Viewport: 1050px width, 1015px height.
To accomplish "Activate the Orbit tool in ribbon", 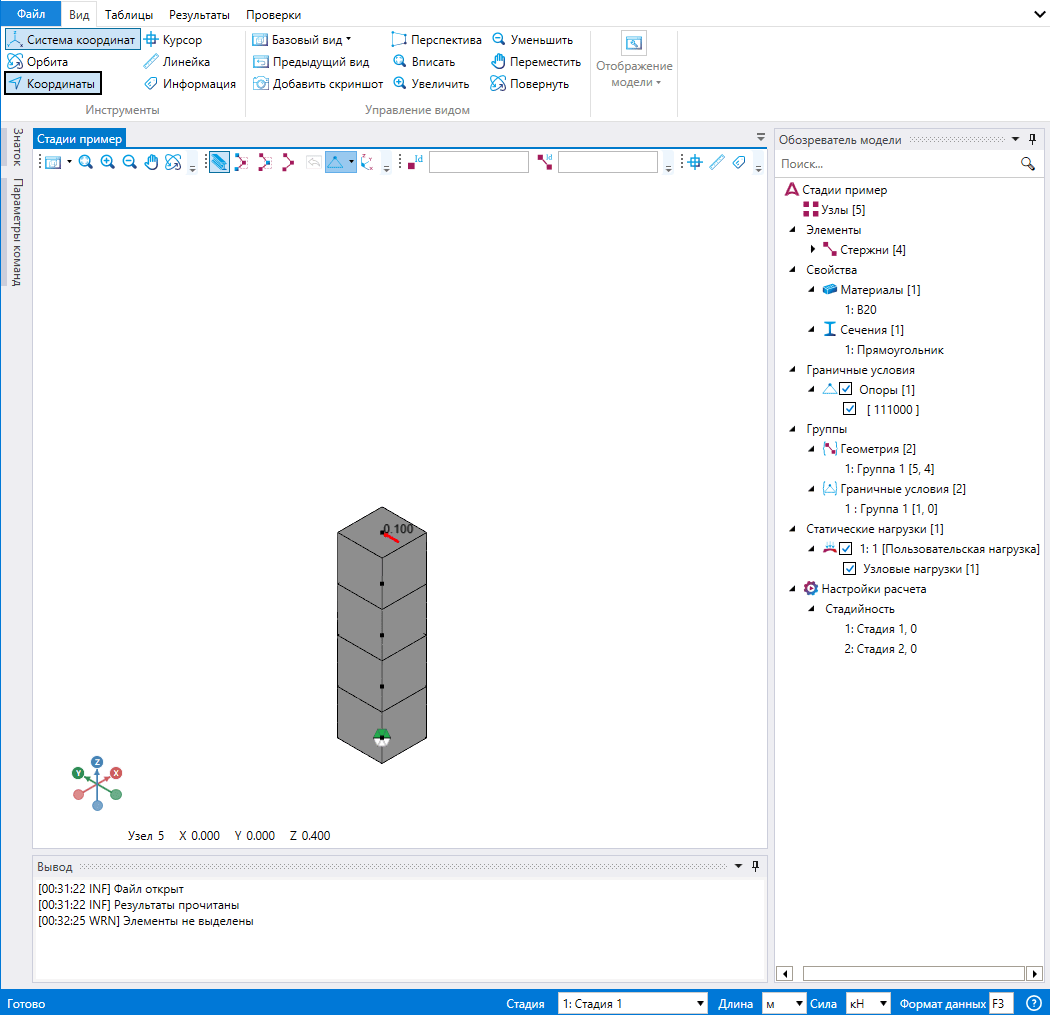I will click(38, 62).
